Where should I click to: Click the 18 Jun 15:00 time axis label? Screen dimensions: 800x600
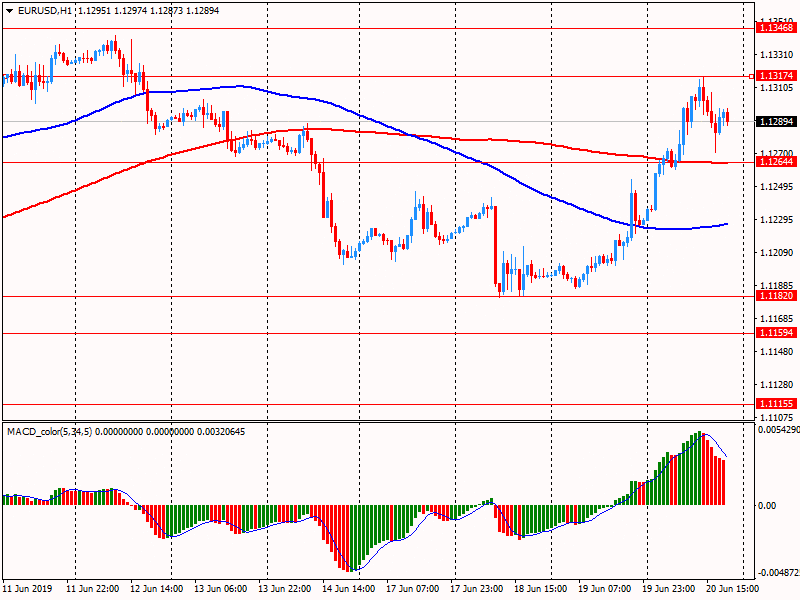pos(540,588)
